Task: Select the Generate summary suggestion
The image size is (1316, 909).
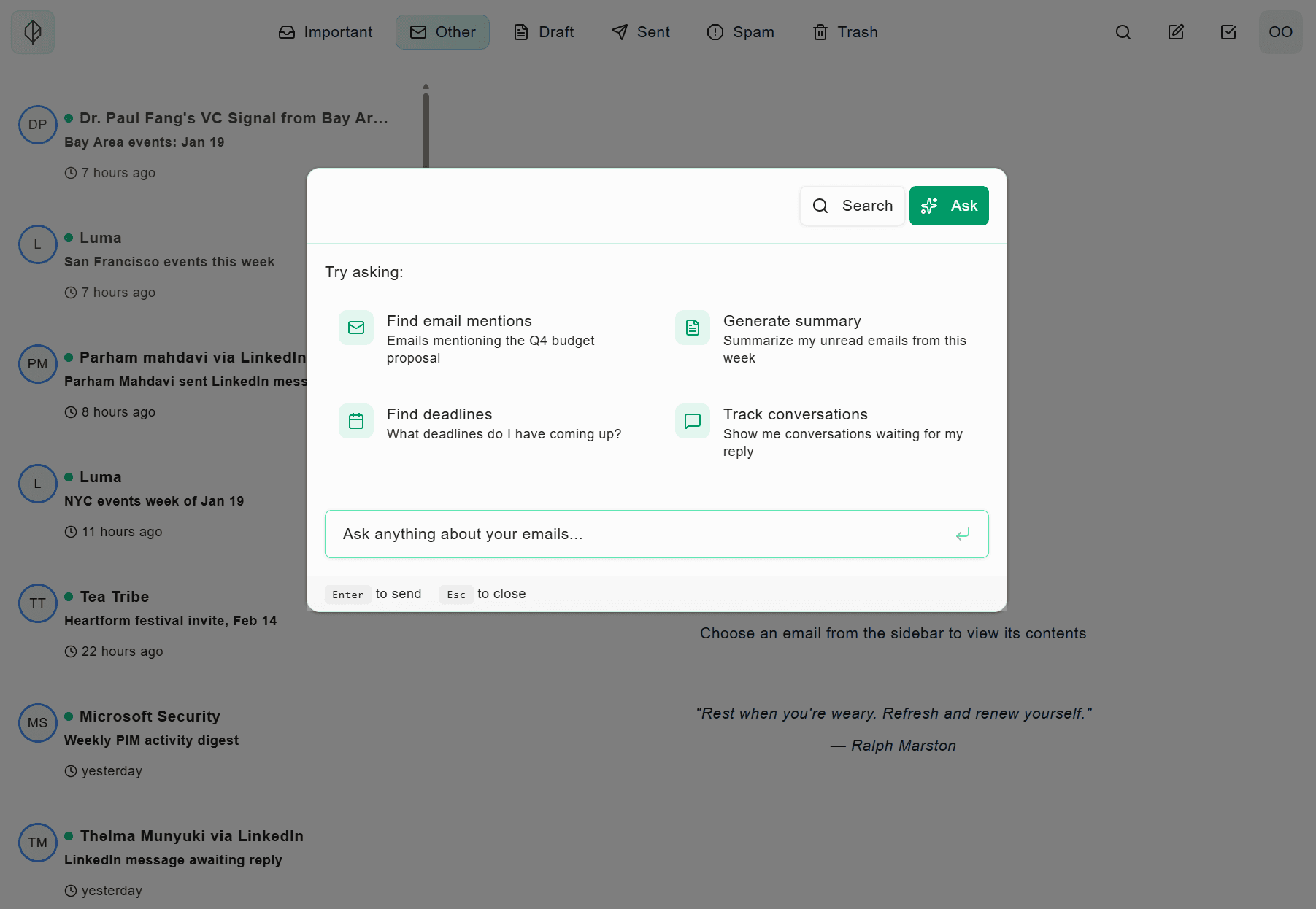Action: (x=823, y=339)
